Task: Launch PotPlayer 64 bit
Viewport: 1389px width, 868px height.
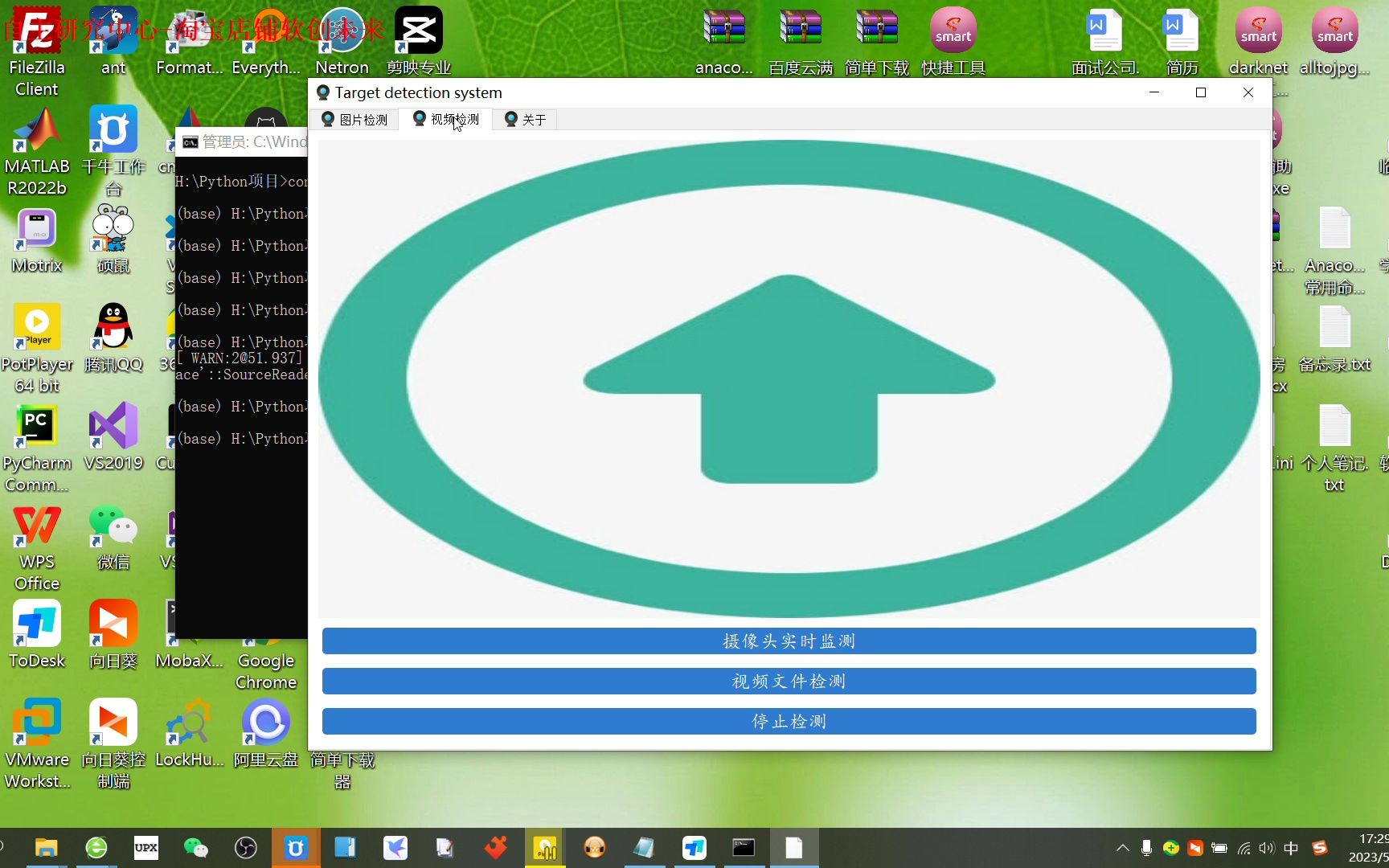Action: point(37,349)
